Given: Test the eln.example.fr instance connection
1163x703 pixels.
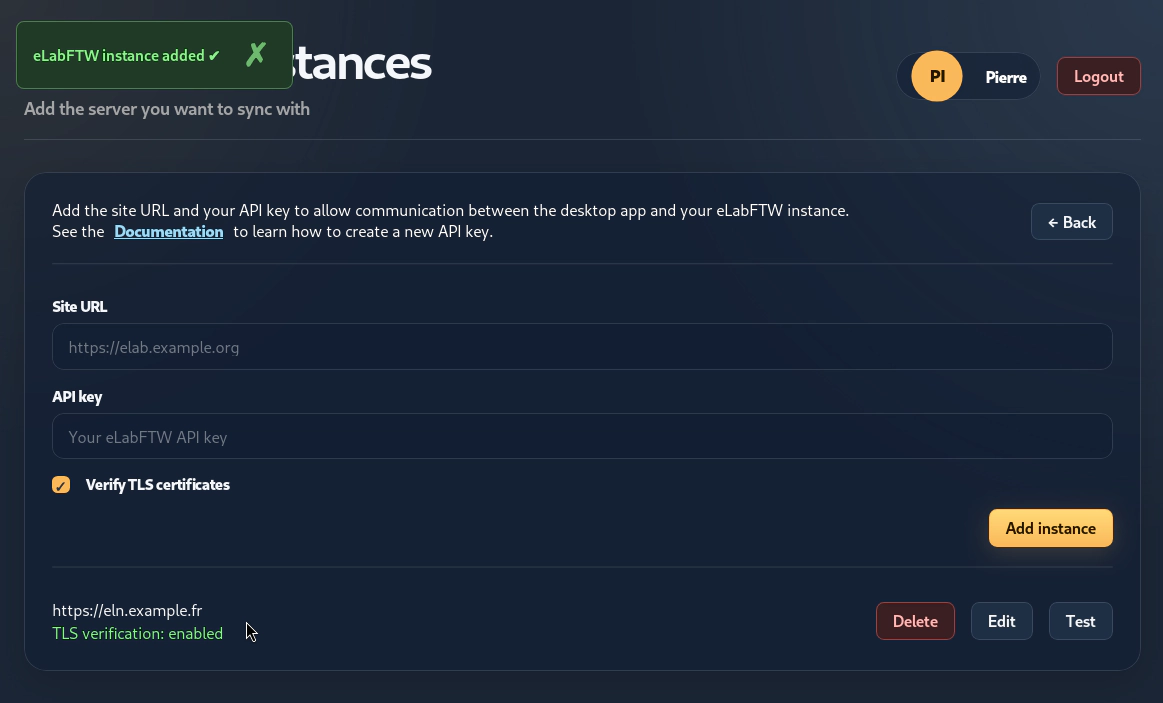Looking at the screenshot, I should click(1081, 621).
